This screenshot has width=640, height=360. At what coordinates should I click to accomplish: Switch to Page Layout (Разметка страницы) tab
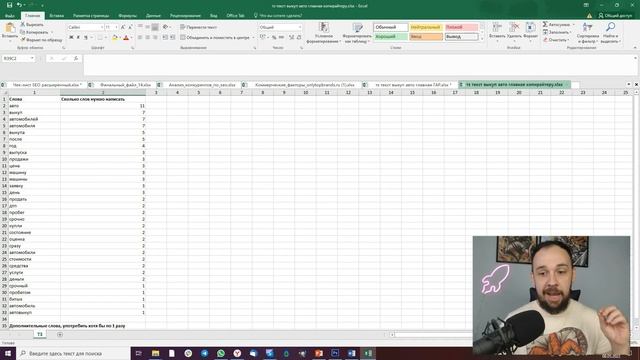click(91, 16)
